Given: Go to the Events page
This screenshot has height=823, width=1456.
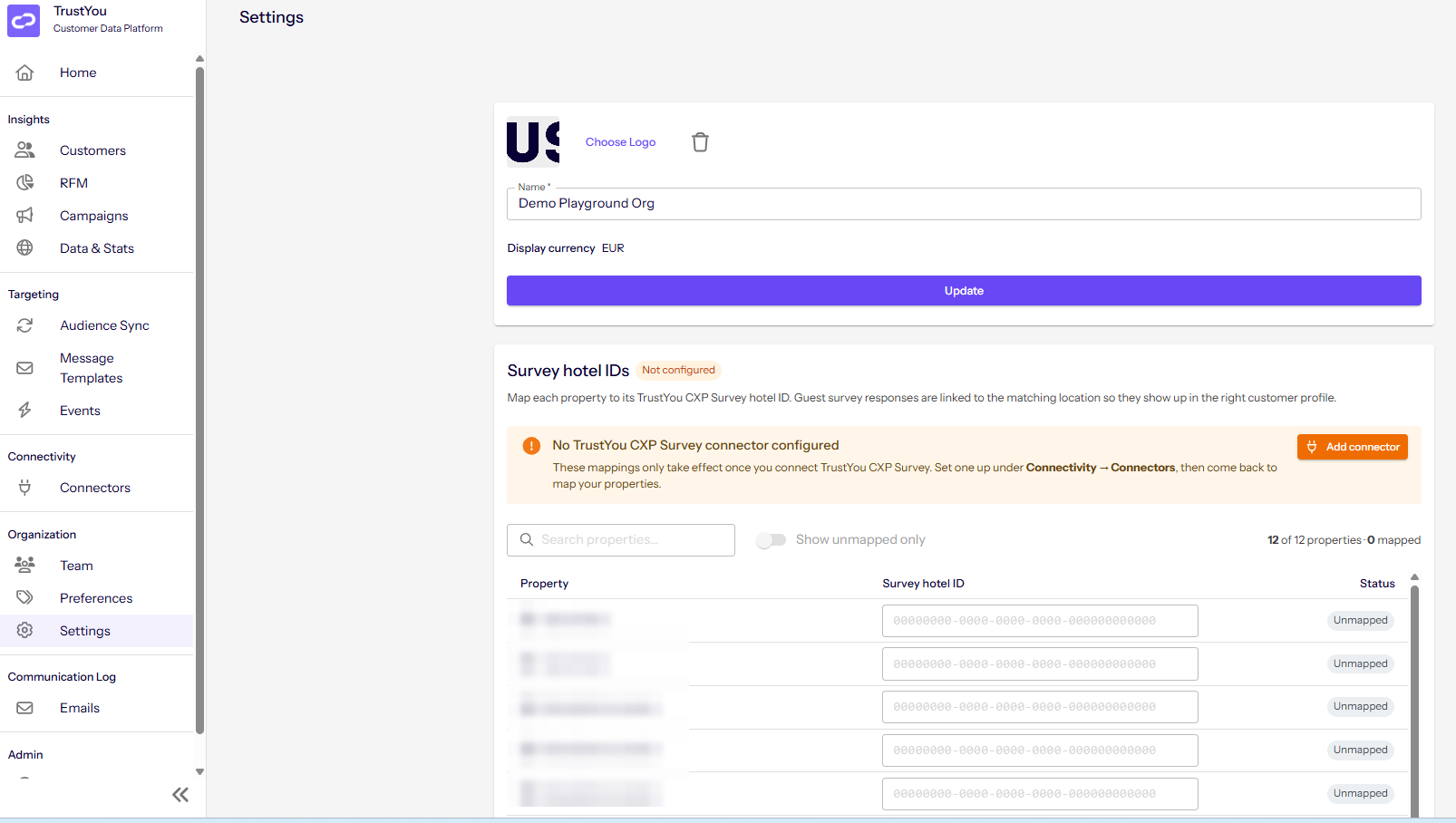Looking at the screenshot, I should (x=80, y=411).
